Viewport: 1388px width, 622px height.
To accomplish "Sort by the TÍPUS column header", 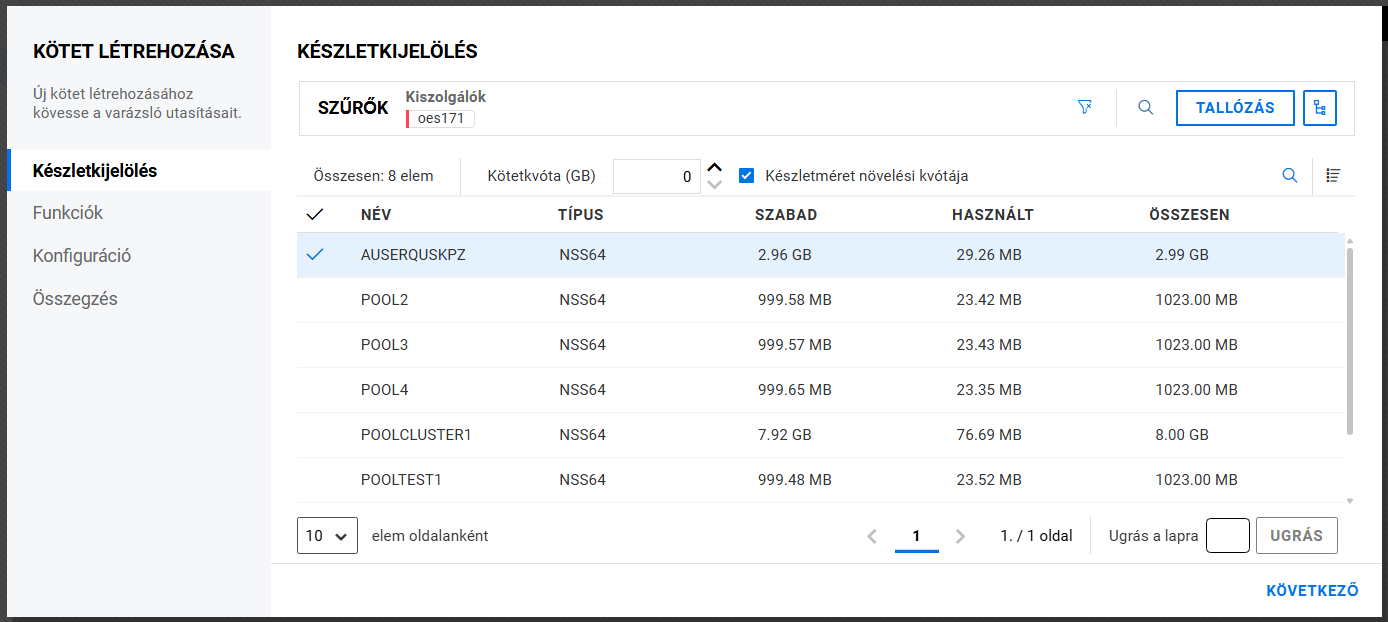I will pos(581,215).
